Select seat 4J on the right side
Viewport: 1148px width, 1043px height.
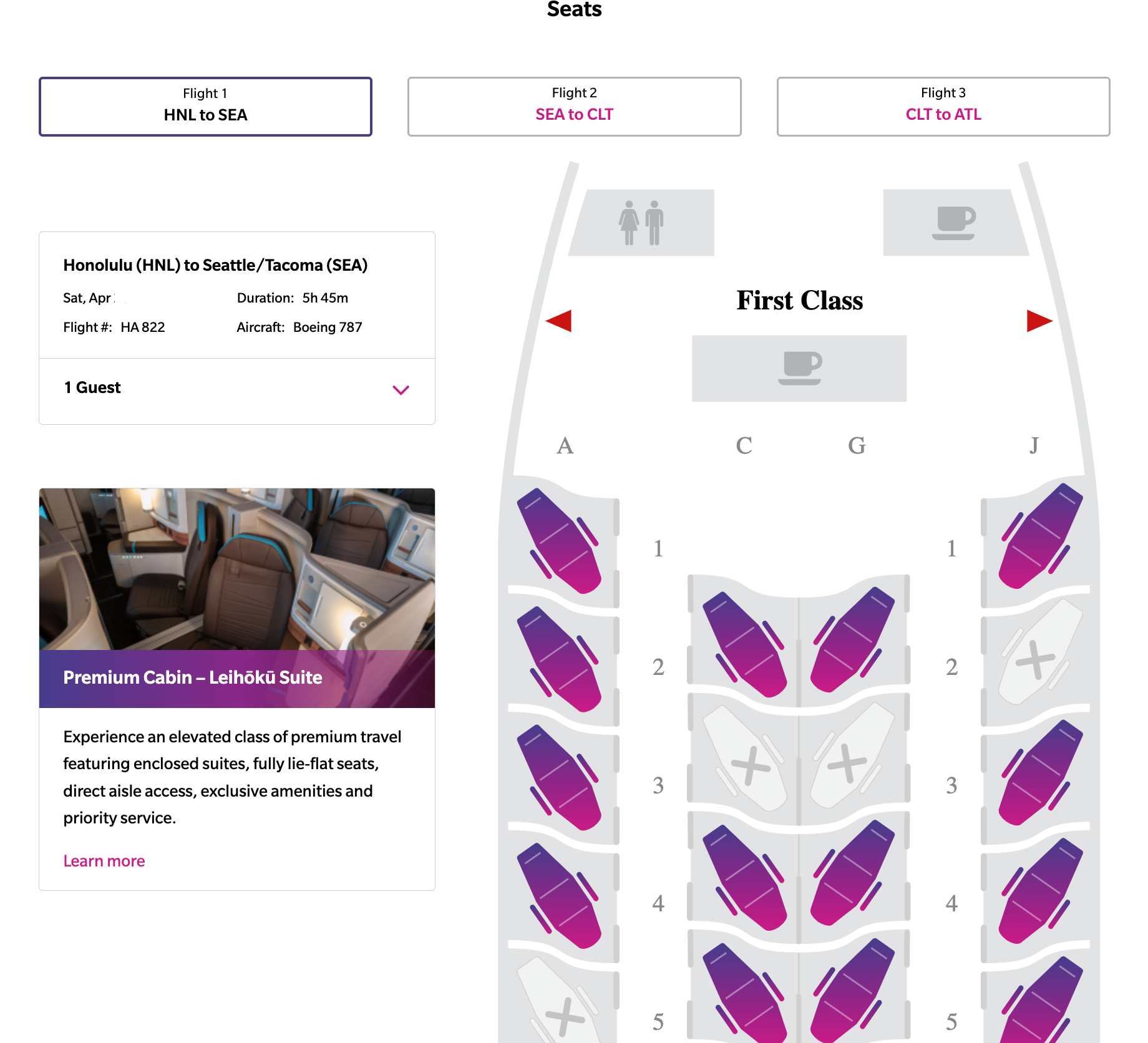point(1041,891)
